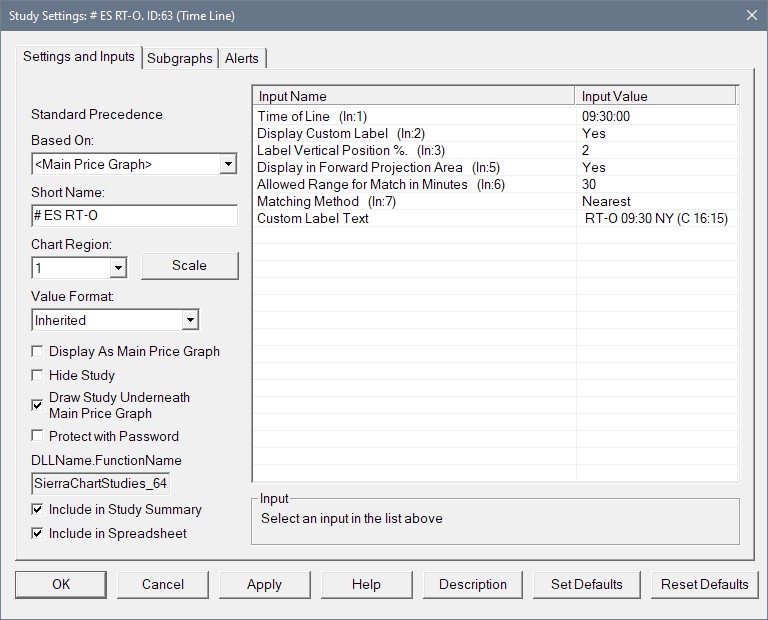Switch to the Subgraphs tab
Image resolution: width=768 pixels, height=620 pixels.
point(180,58)
